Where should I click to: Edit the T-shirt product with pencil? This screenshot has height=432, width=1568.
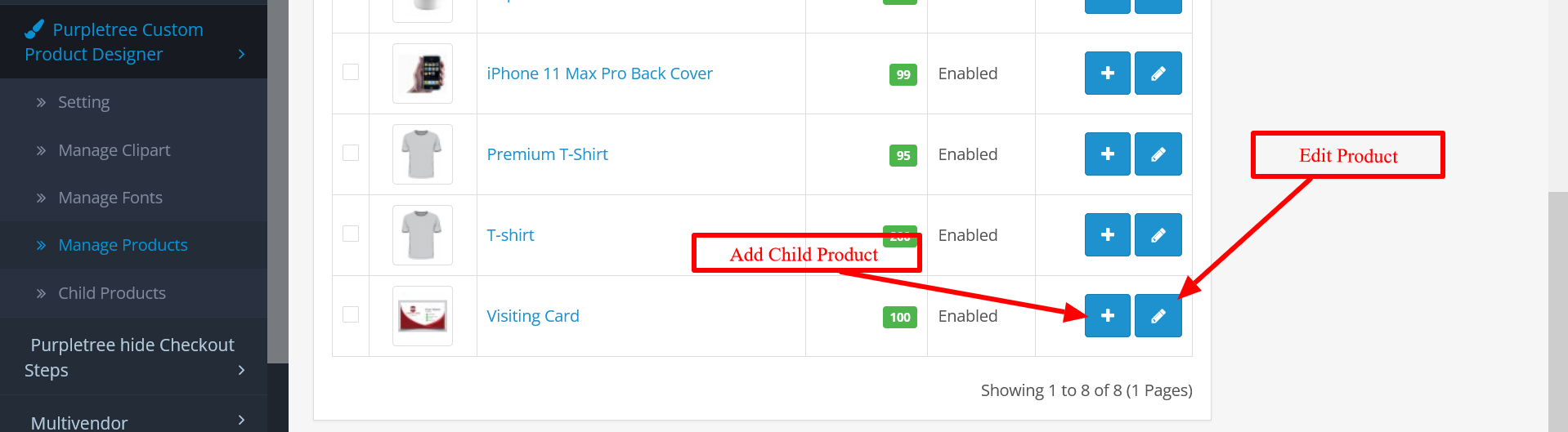[x=1158, y=235]
